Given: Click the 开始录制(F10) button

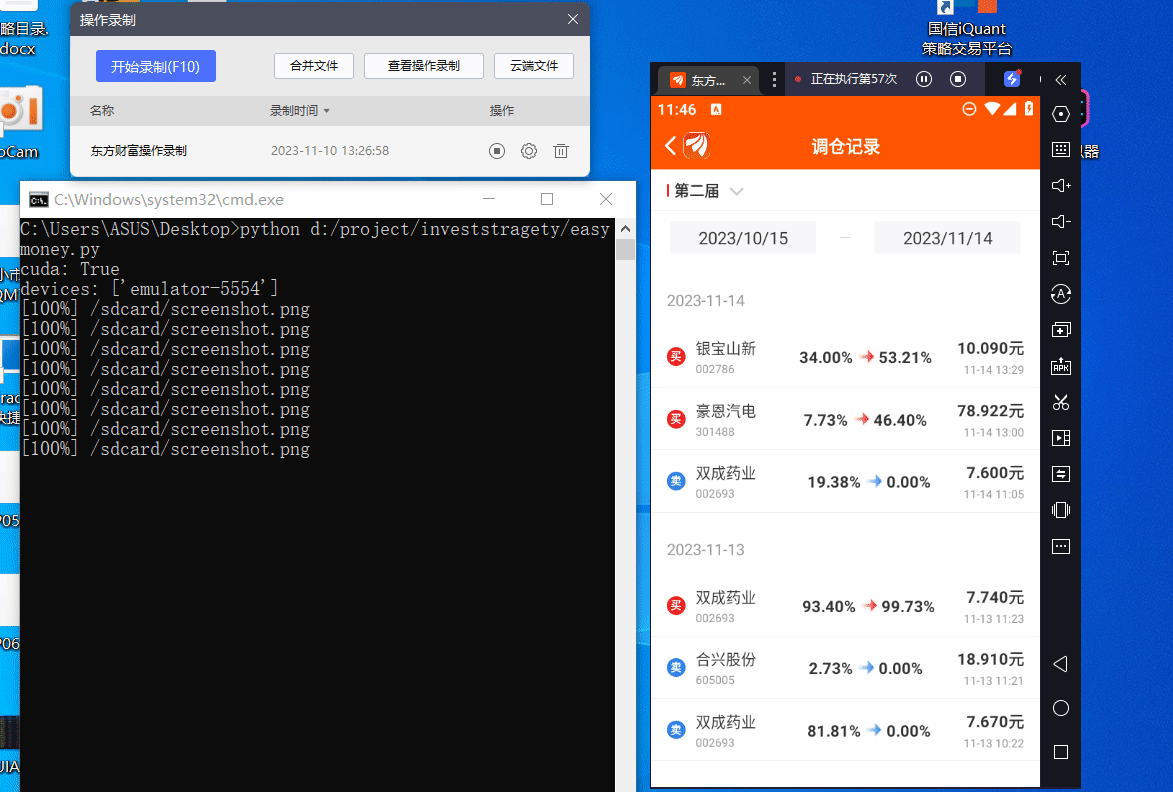Looking at the screenshot, I should coord(156,67).
